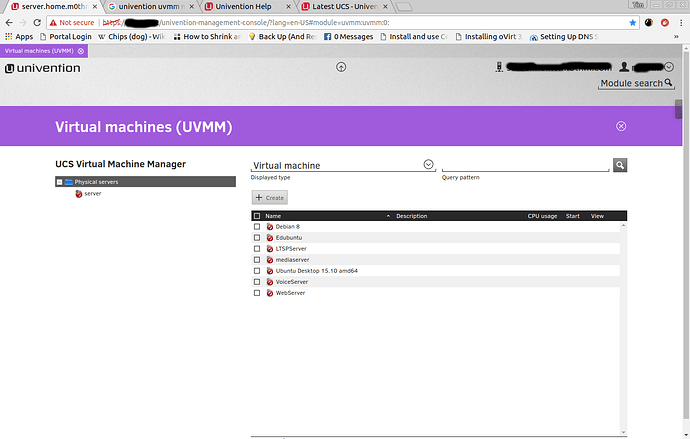Close the UVMM module with purple banner X
Screen dimensions: 690x439
[621, 126]
